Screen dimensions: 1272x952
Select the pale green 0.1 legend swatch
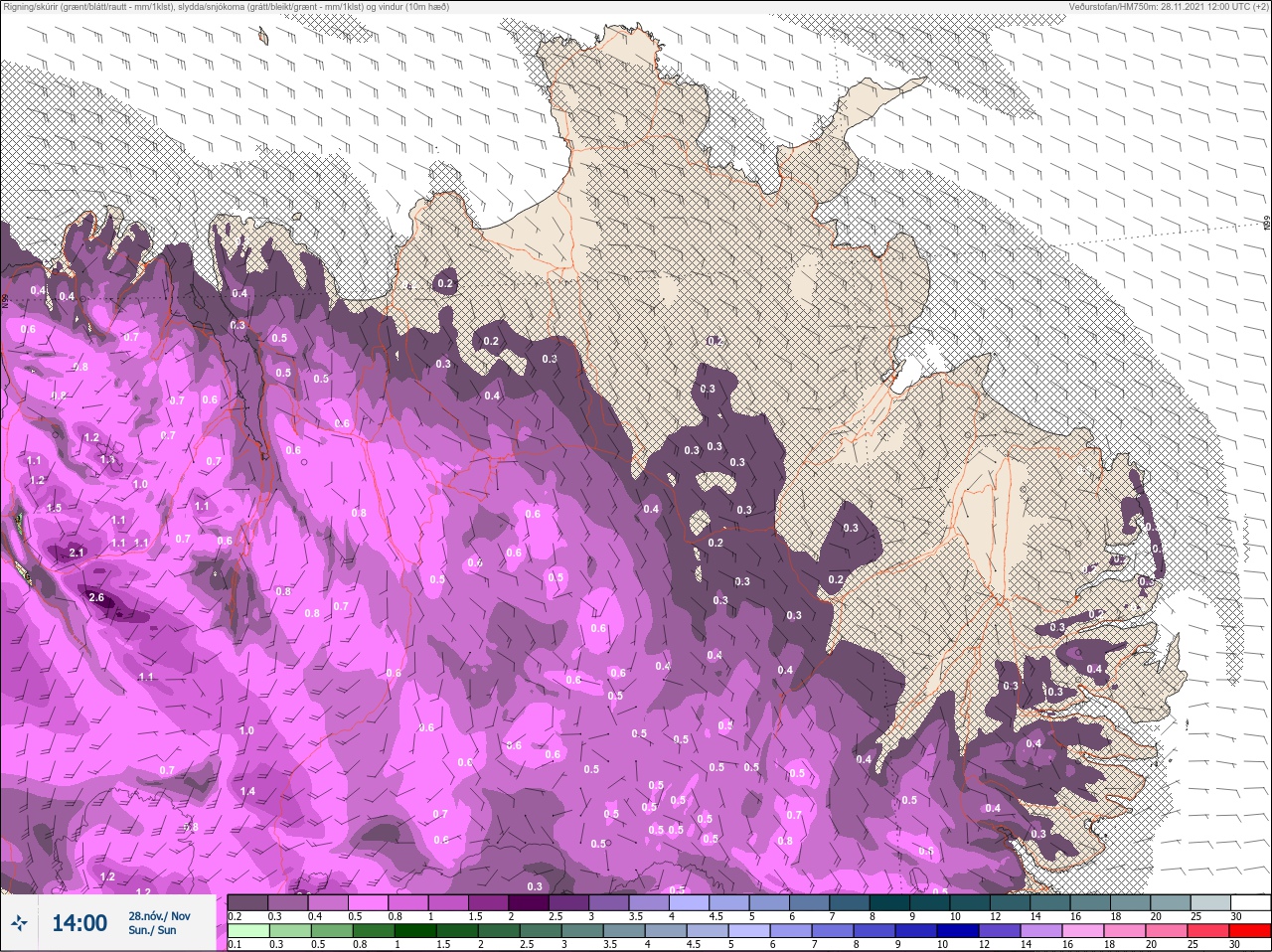[x=248, y=931]
